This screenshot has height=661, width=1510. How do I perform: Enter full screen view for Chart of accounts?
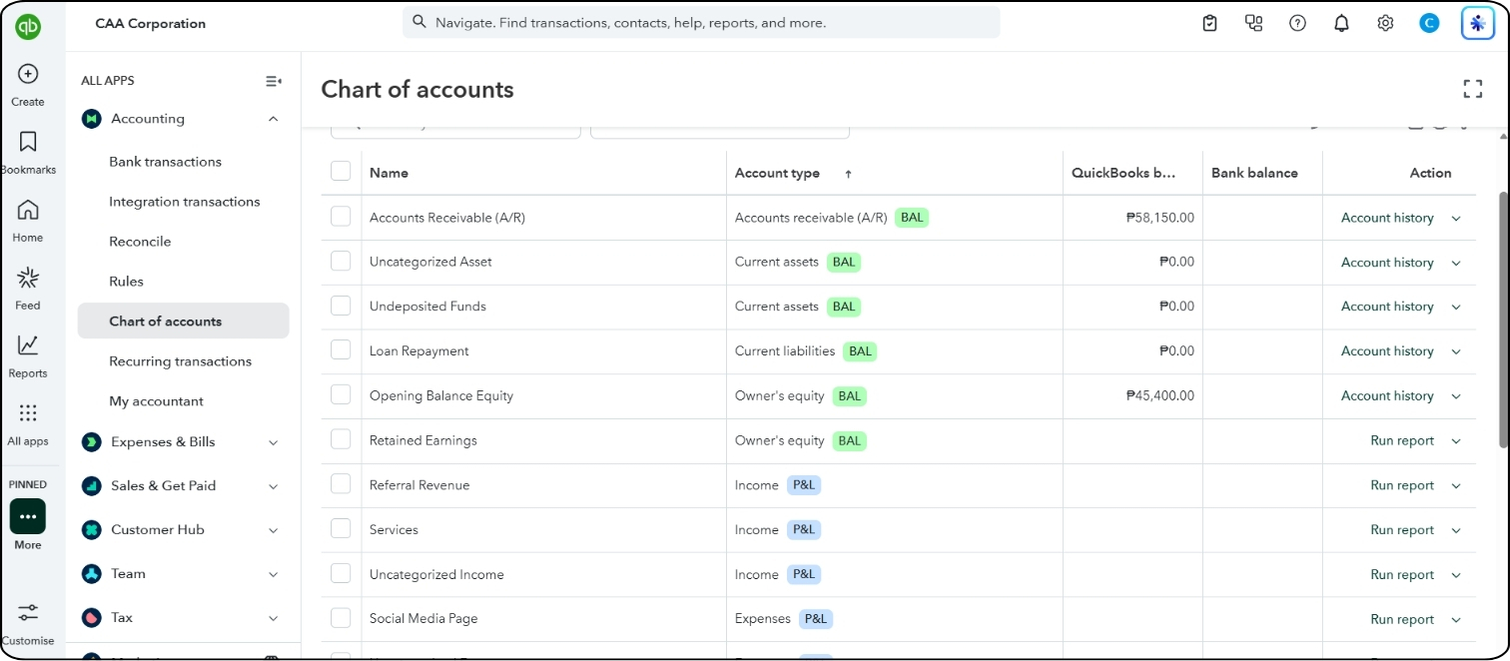[1473, 89]
